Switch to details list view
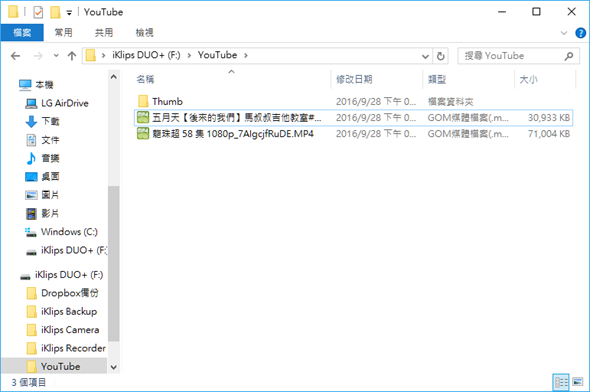This screenshot has height=392, width=590. tap(561, 382)
